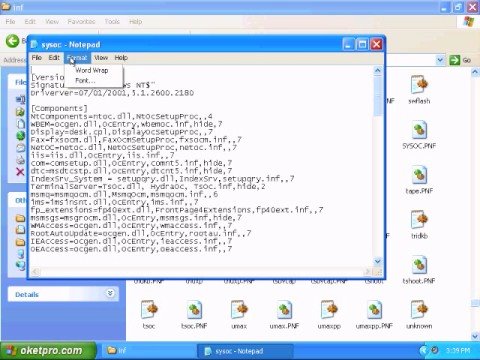
Task: Maximize the Notepad window
Action: (x=362, y=44)
